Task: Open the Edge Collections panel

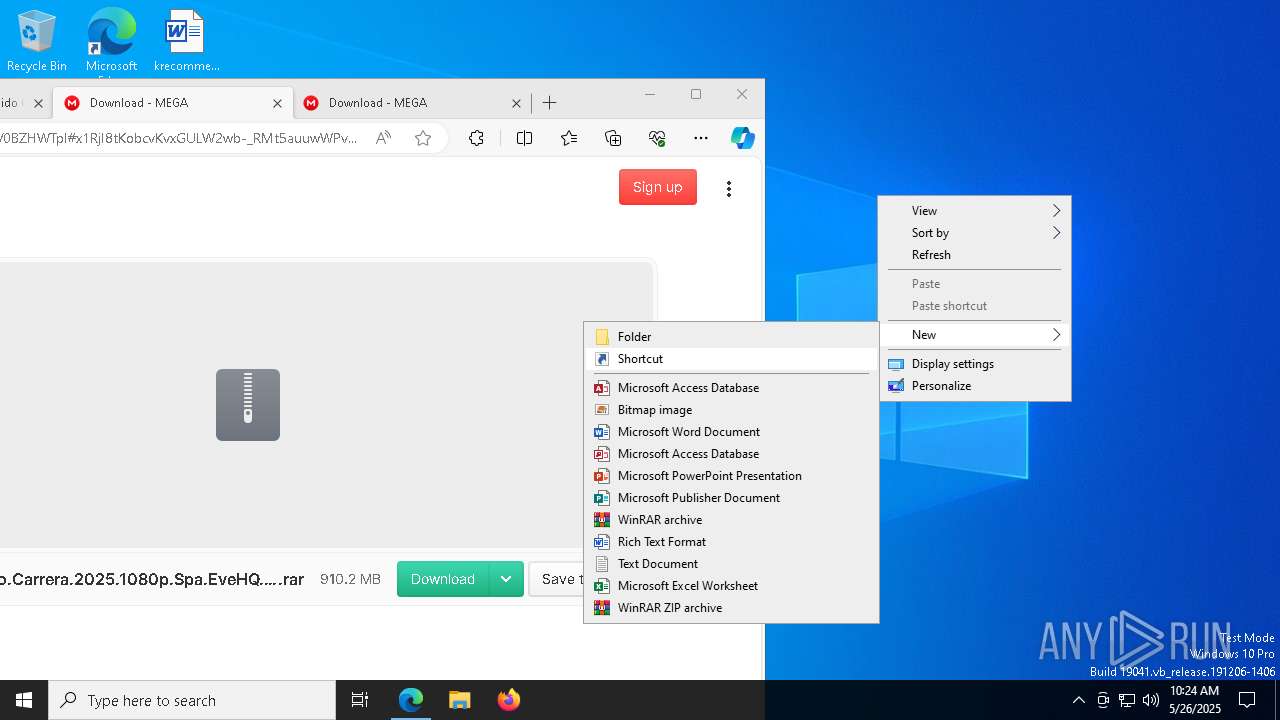Action: [x=613, y=138]
